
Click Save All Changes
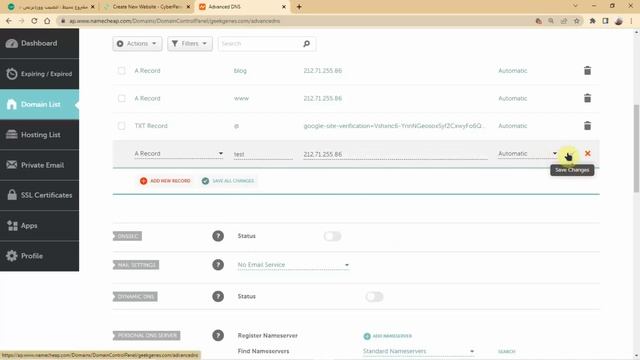click(x=228, y=181)
